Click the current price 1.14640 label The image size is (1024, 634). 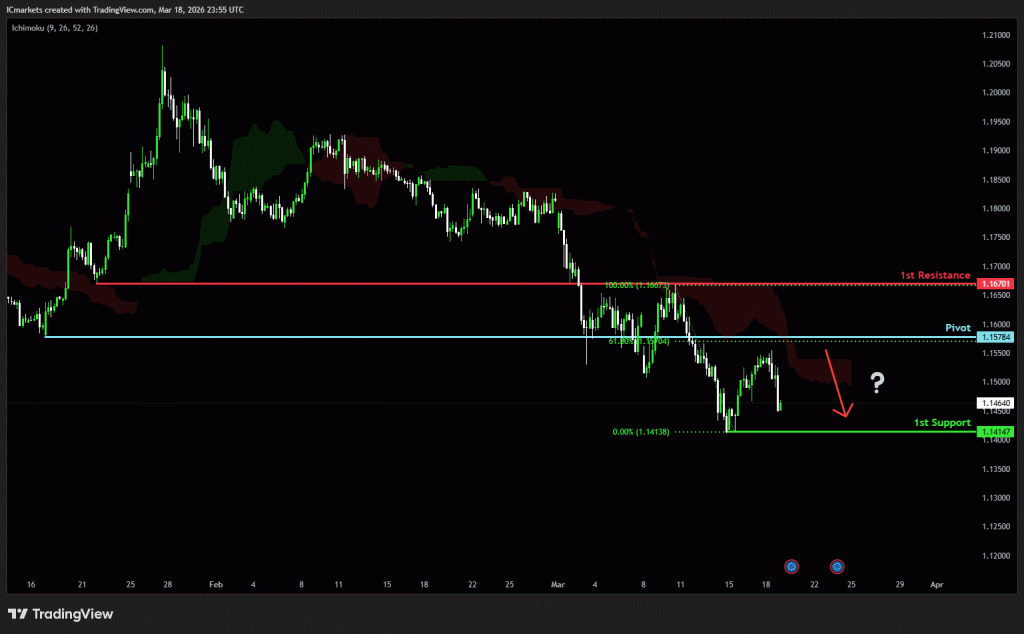pyautogui.click(x=997, y=403)
